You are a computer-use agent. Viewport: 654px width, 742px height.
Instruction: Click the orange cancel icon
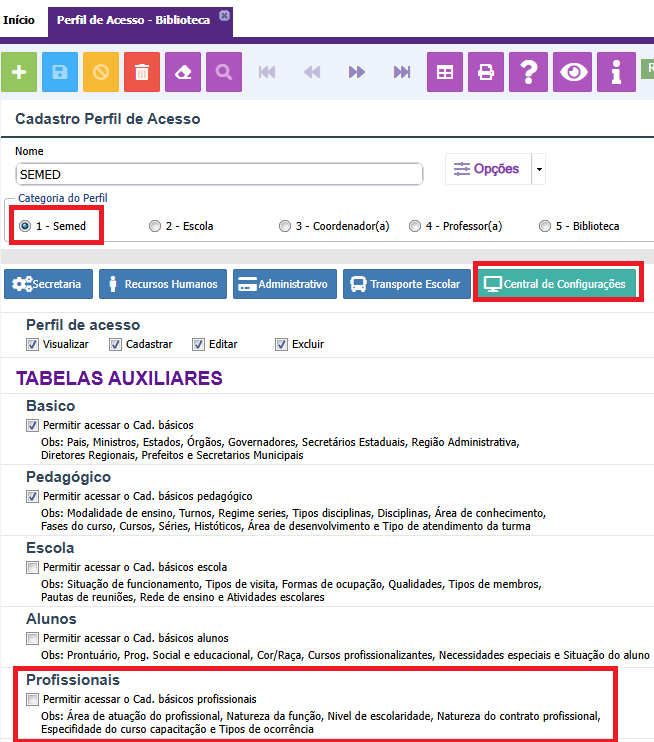(101, 72)
